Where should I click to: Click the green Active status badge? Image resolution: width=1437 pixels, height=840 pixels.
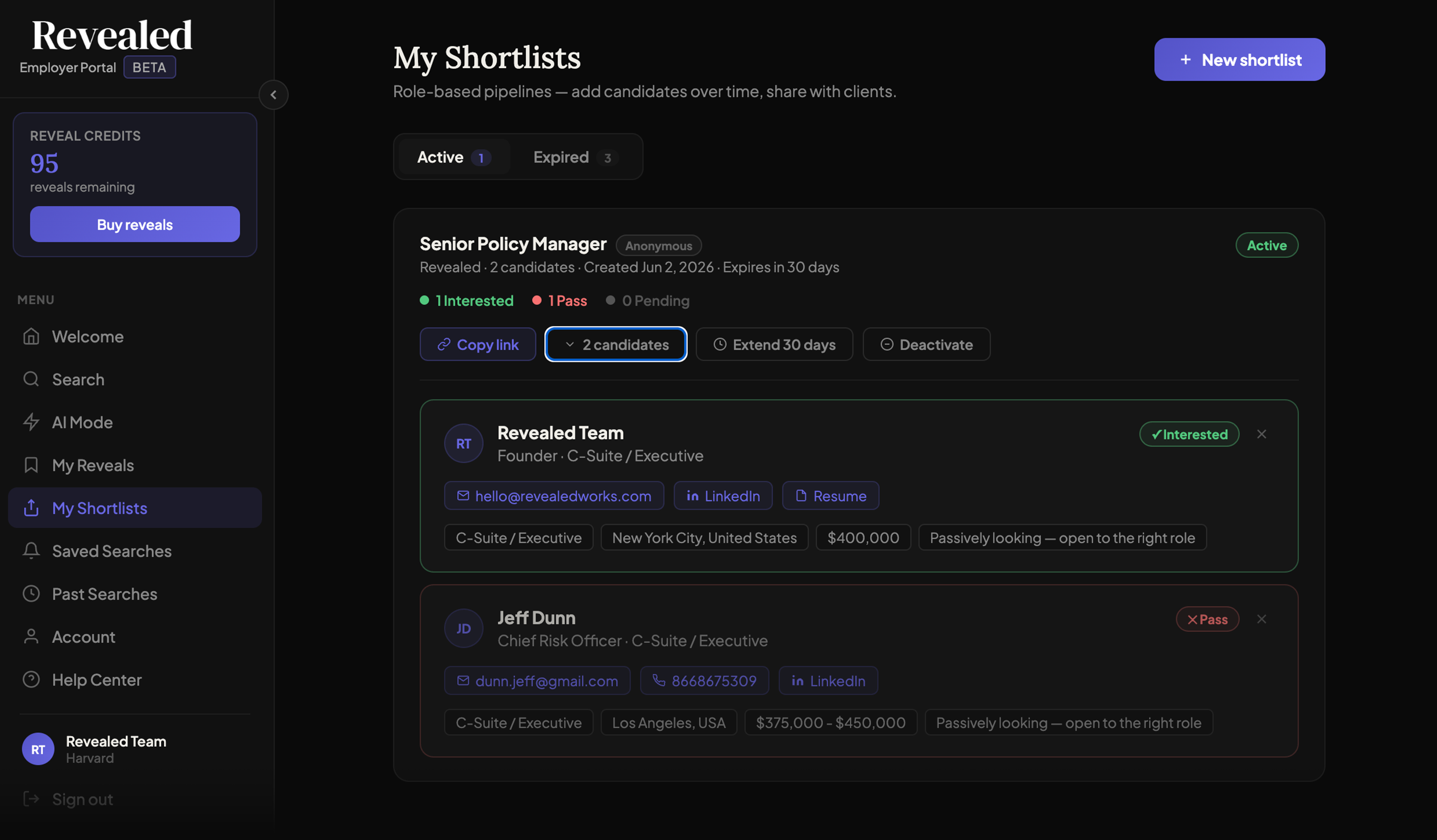coord(1267,245)
